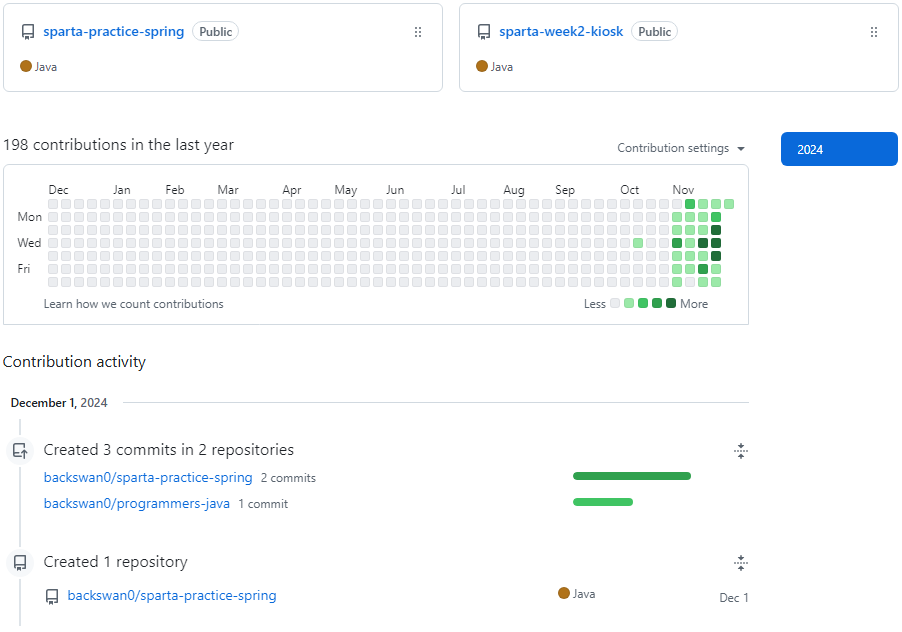902x632 pixels.
Task: Click the lone green October Wednesday contribution cell
Action: coord(638,243)
